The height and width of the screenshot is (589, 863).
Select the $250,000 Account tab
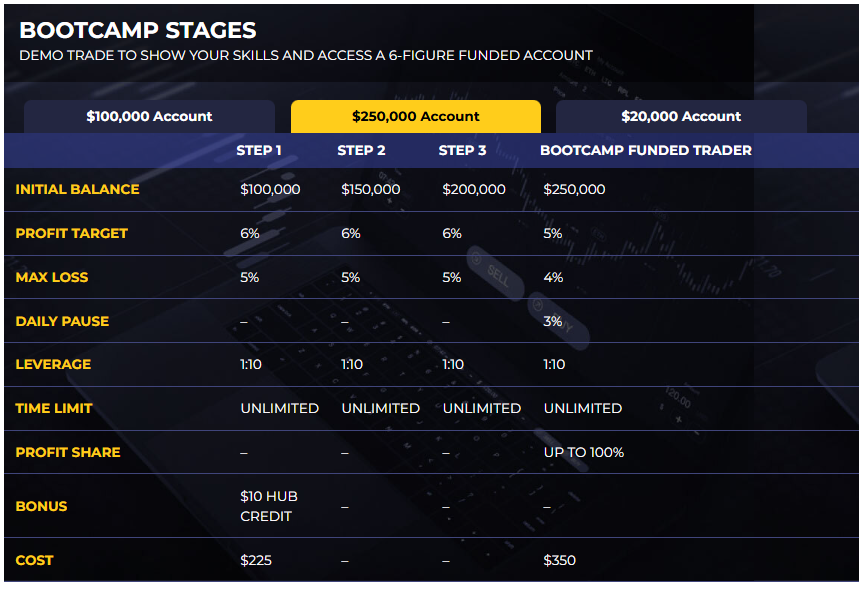click(415, 116)
